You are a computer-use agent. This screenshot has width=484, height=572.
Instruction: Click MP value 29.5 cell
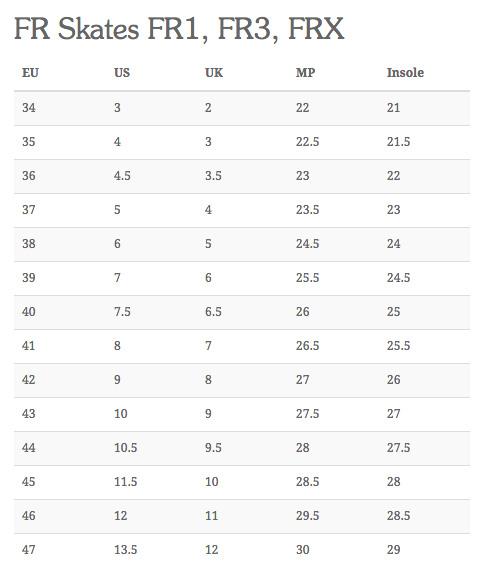click(307, 516)
